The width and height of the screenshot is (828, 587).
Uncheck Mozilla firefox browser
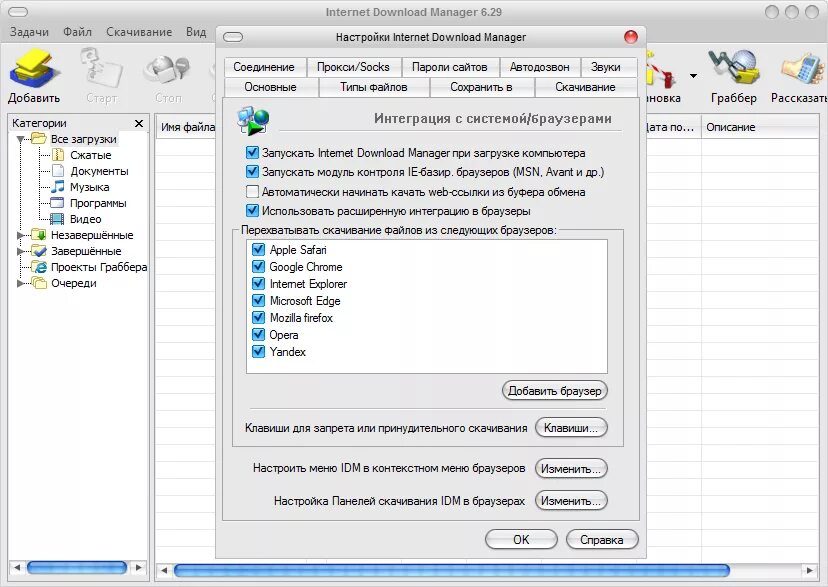[x=258, y=317]
